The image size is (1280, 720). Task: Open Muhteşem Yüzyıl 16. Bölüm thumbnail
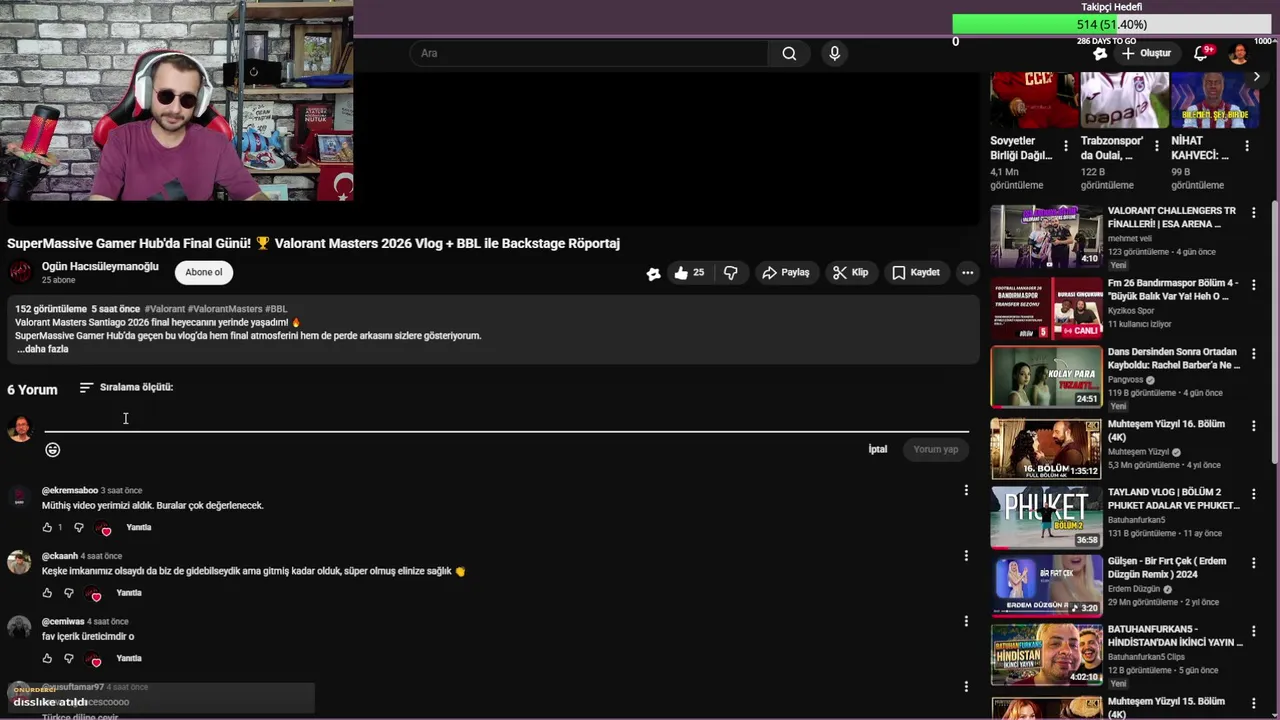coord(1046,449)
